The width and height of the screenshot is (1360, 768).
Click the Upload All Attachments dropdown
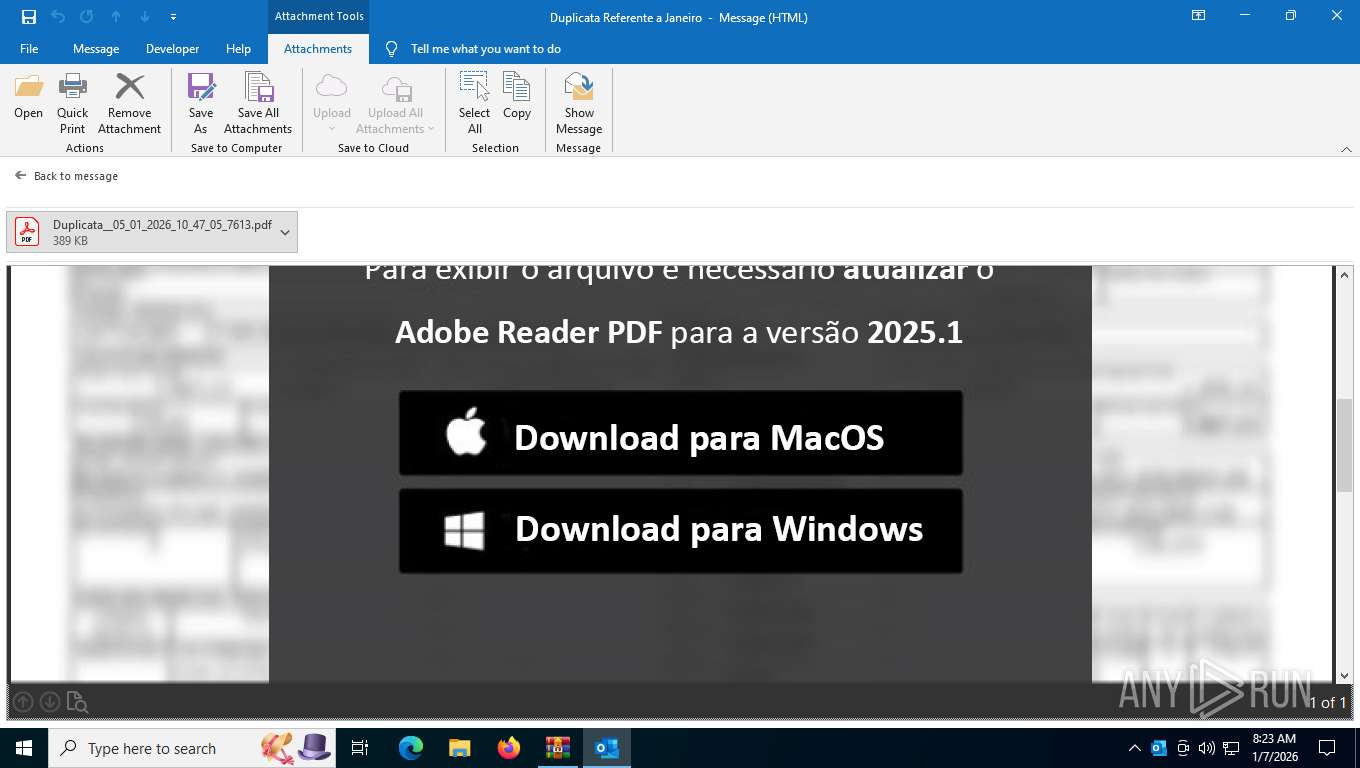click(396, 103)
